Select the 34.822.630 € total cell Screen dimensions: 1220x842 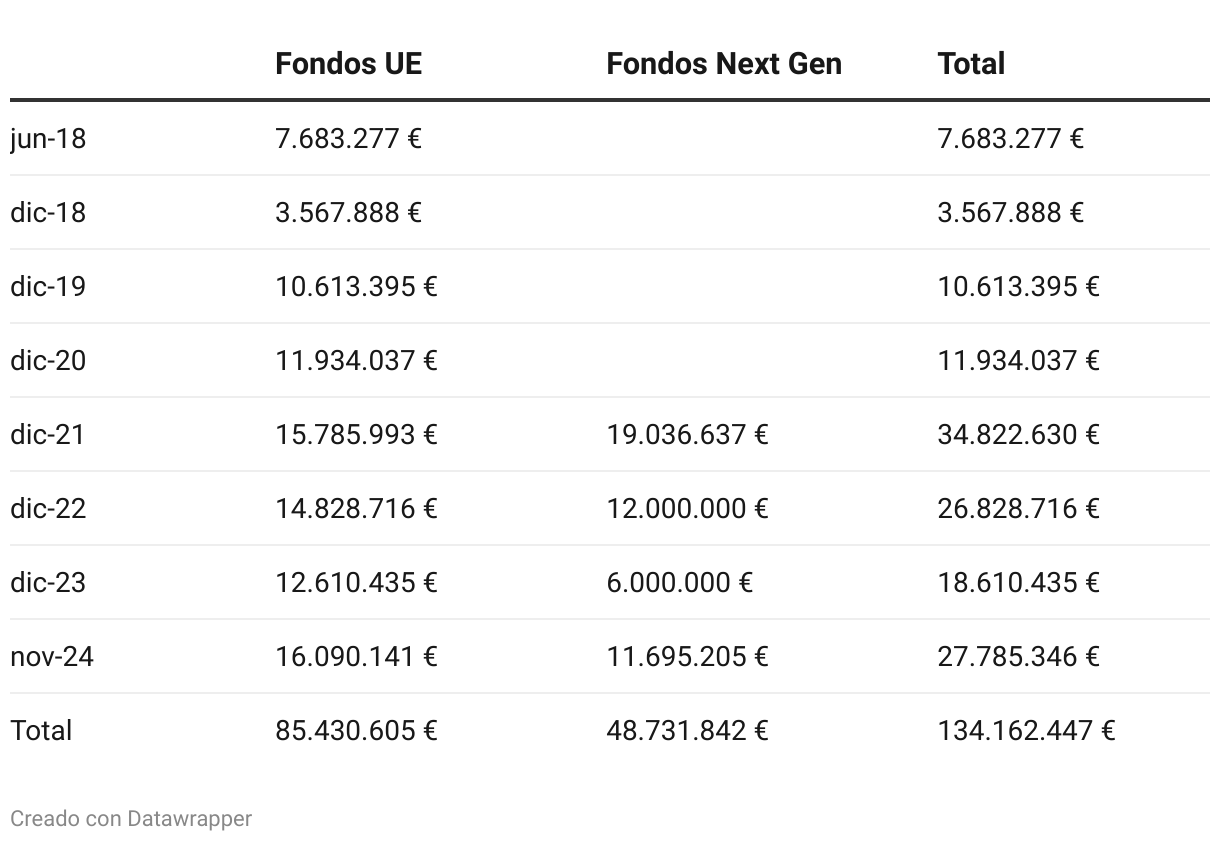click(1018, 434)
